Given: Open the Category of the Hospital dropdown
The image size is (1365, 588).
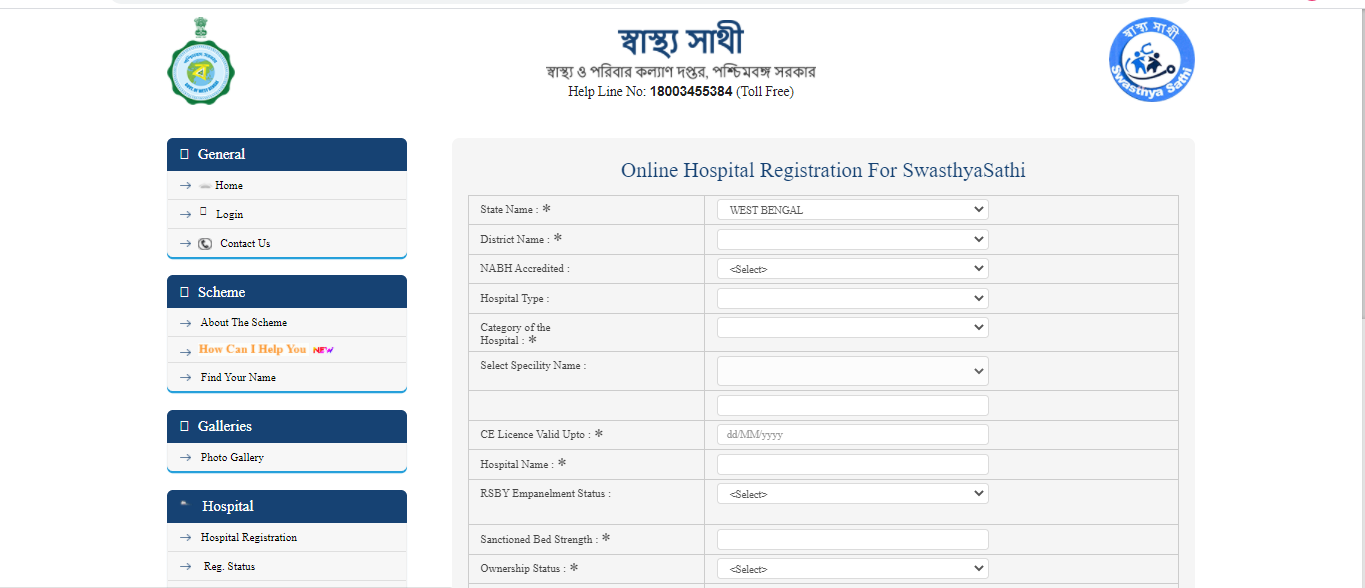Looking at the screenshot, I should pos(853,328).
